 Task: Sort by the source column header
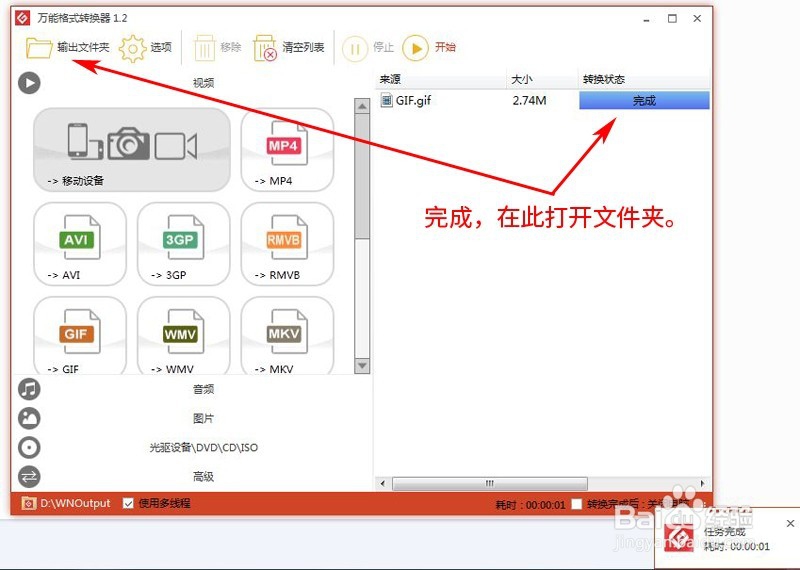pyautogui.click(x=441, y=80)
